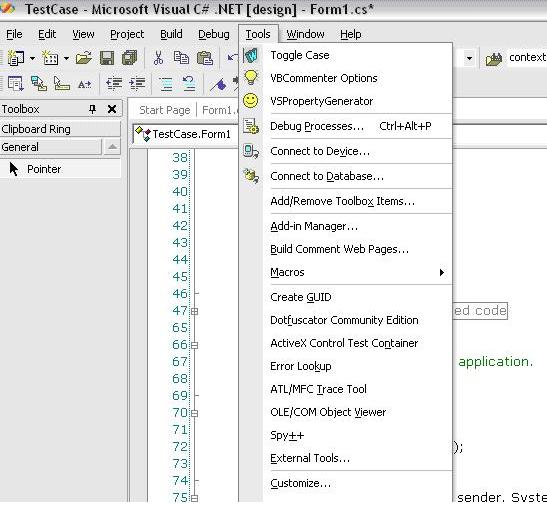Choose Connect to Device... menu entry

[345, 151]
